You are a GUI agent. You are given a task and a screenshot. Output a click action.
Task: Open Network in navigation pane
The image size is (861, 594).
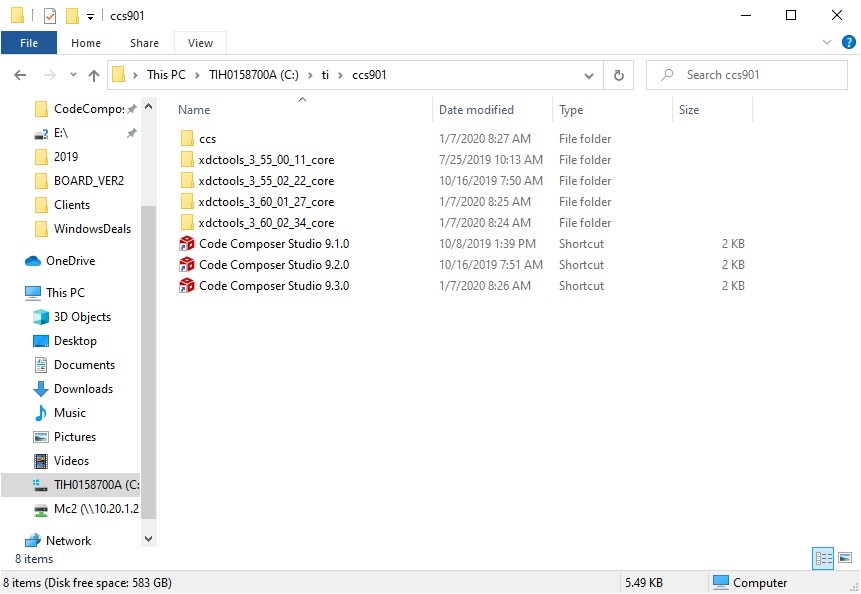point(58,541)
